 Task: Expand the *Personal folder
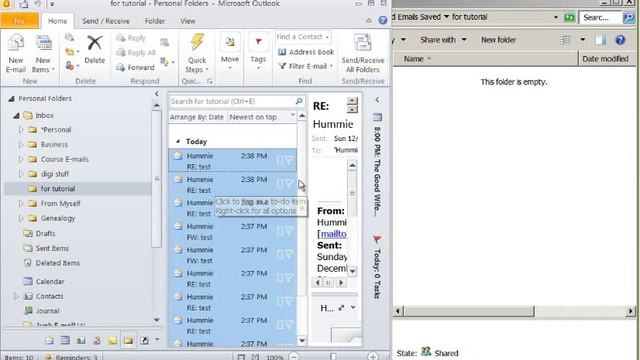(x=21, y=130)
